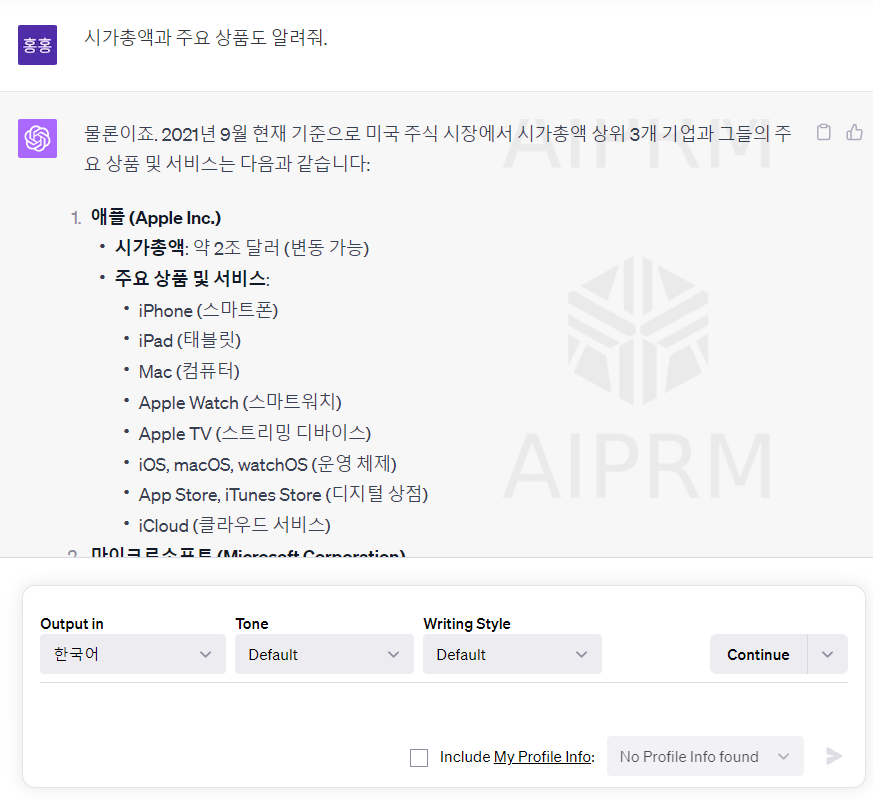The image size is (873, 800).
Task: Click the response intro sentence starting 물론이죠
Action: 438,148
